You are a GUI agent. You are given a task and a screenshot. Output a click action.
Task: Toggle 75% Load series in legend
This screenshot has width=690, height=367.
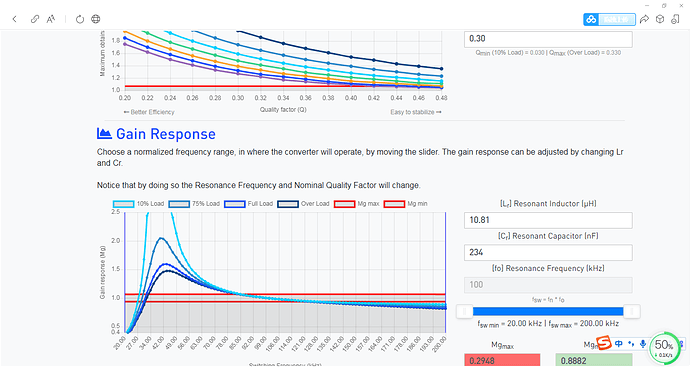click(194, 204)
